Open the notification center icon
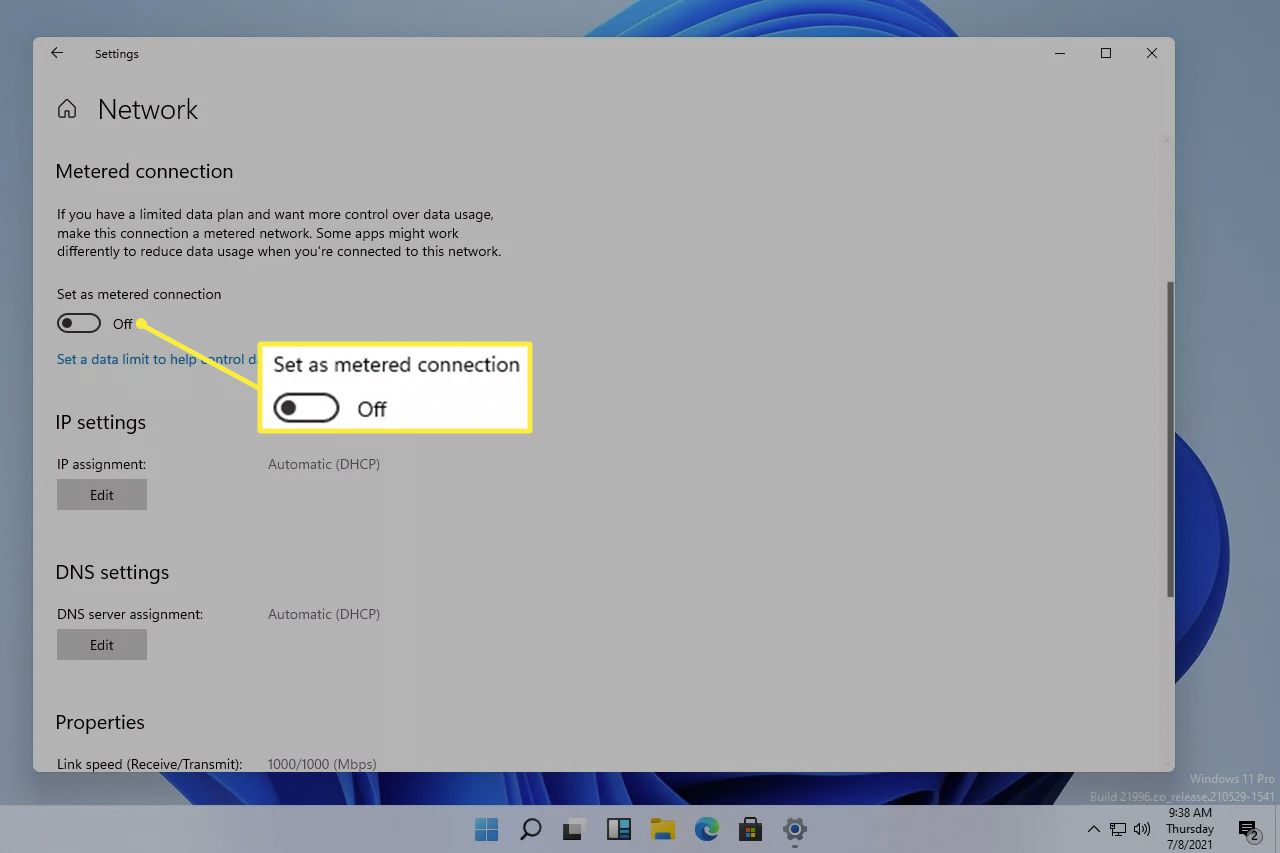The height and width of the screenshot is (853, 1280). 1248,829
